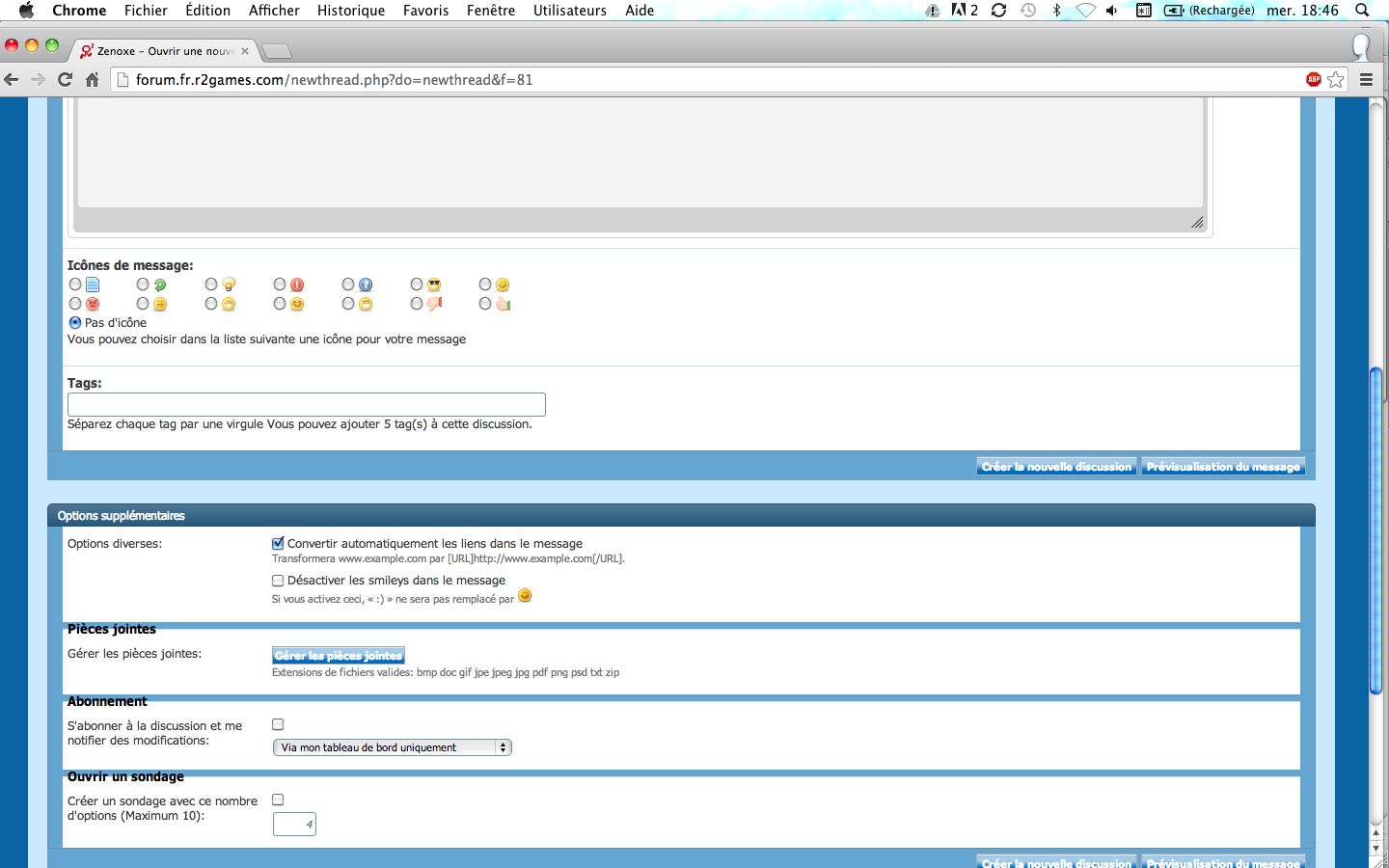Go to the browser home page
The image size is (1389, 868).
tap(93, 80)
